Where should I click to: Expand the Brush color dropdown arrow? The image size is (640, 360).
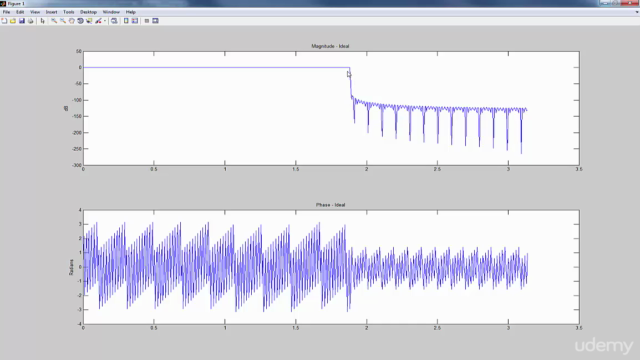point(105,21)
